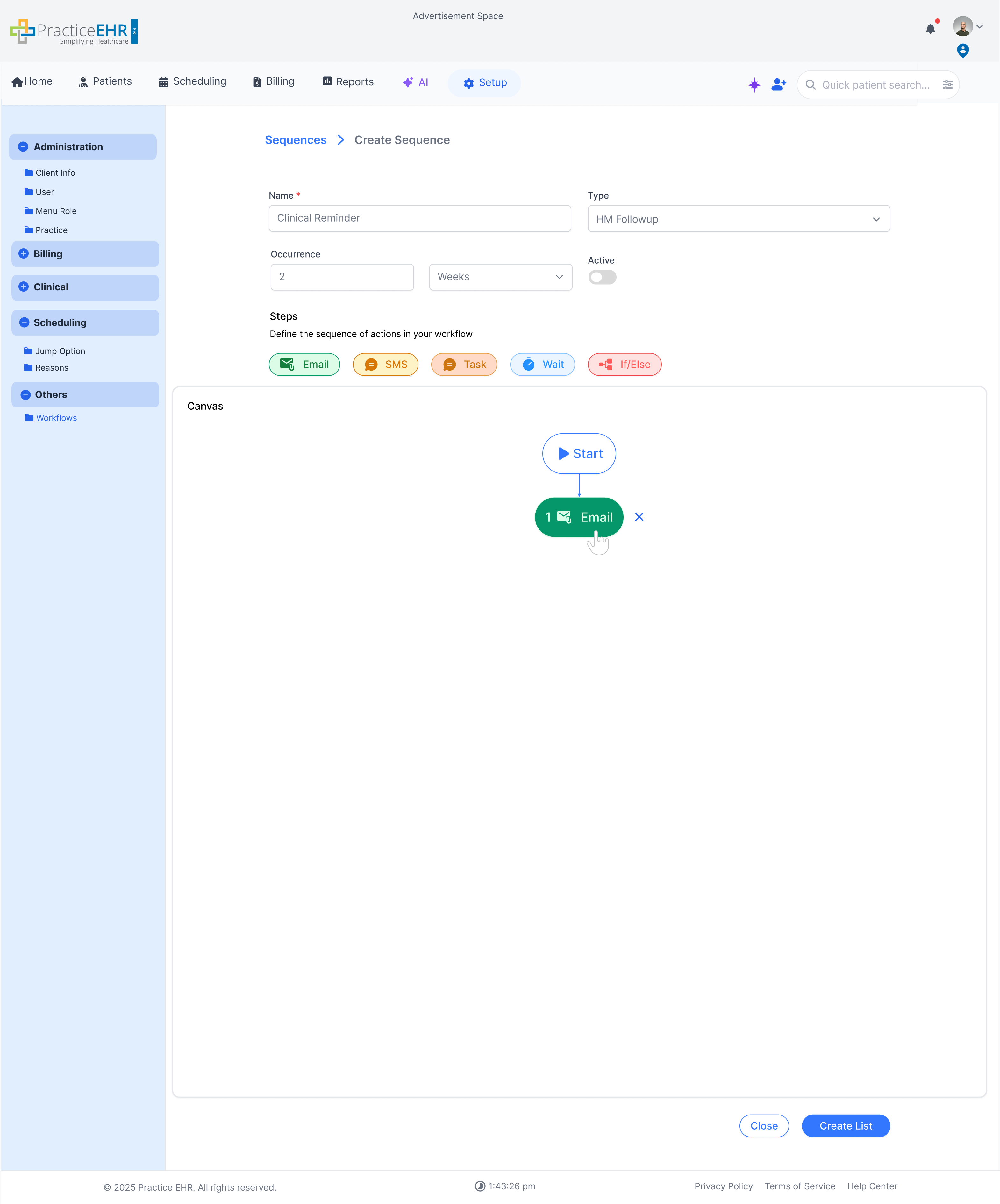
Task: Click the blue location pin icon
Action: click(963, 51)
